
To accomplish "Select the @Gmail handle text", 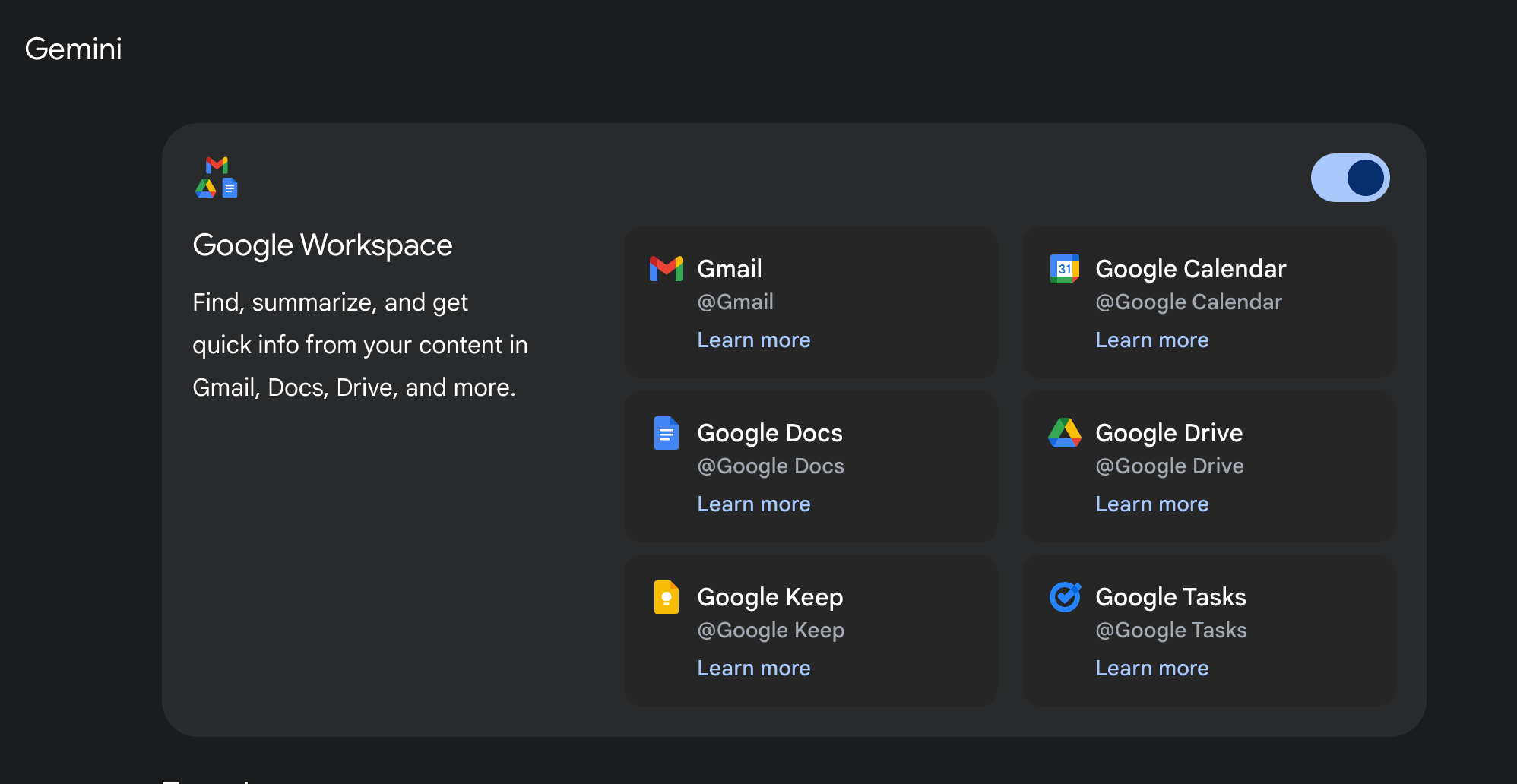I will pos(735,302).
